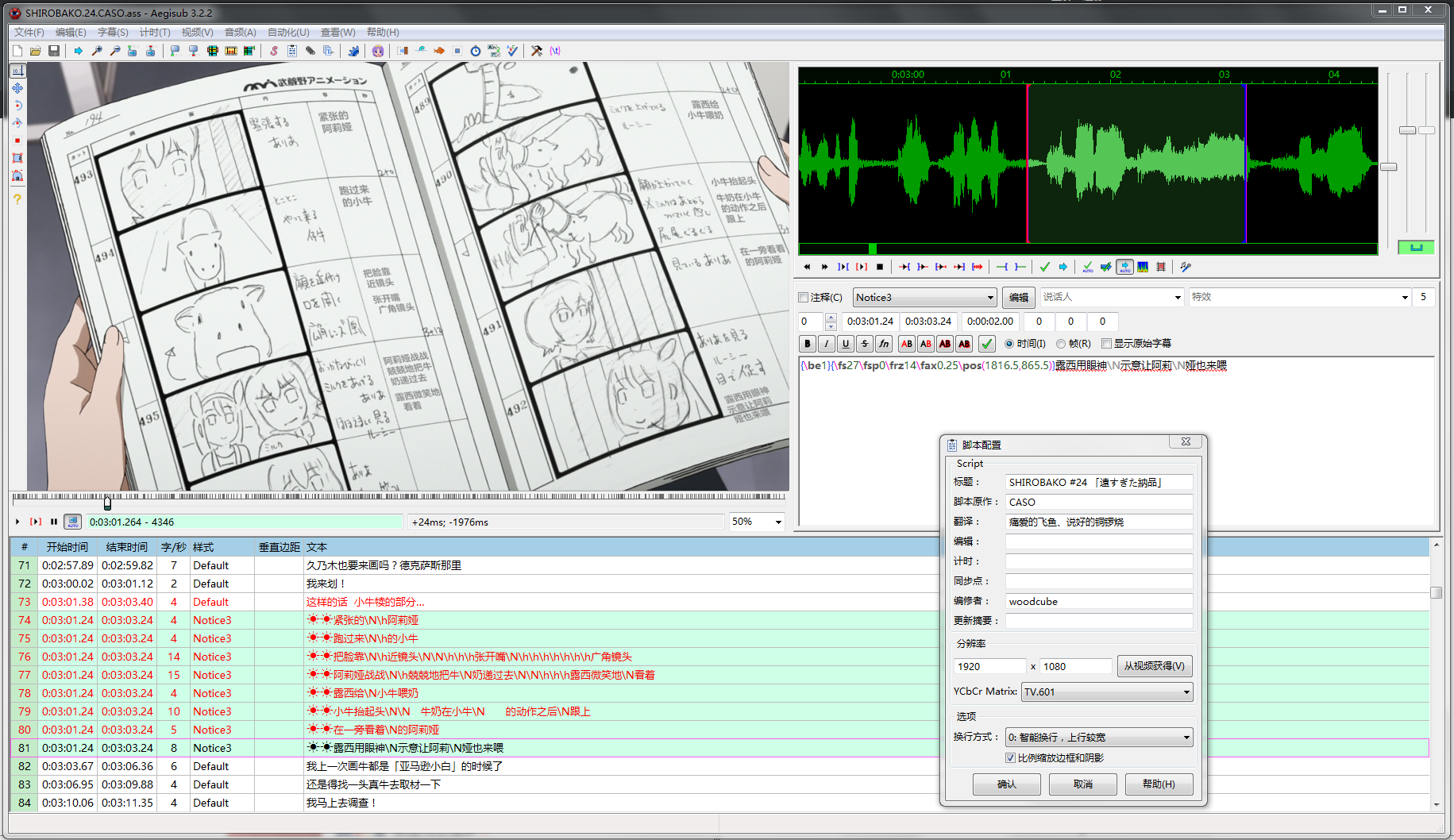Launch the Spell Checker ABC icon

pyautogui.click(x=512, y=51)
